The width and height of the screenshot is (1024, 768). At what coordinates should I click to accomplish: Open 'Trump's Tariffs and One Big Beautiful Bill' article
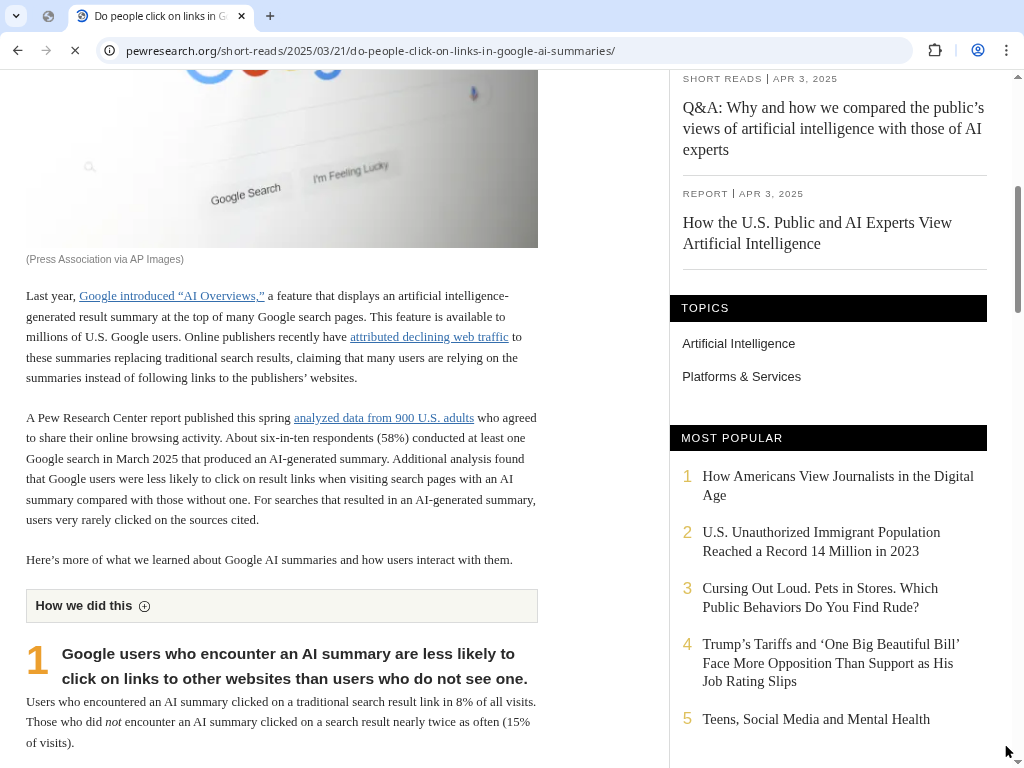coord(831,663)
